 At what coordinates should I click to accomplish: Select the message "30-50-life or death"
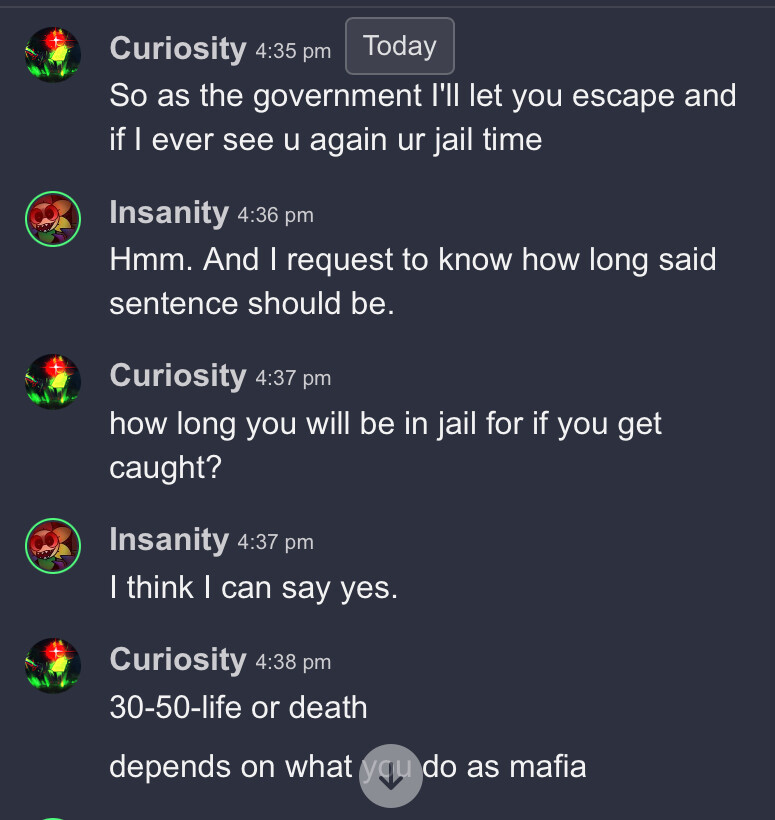238,707
